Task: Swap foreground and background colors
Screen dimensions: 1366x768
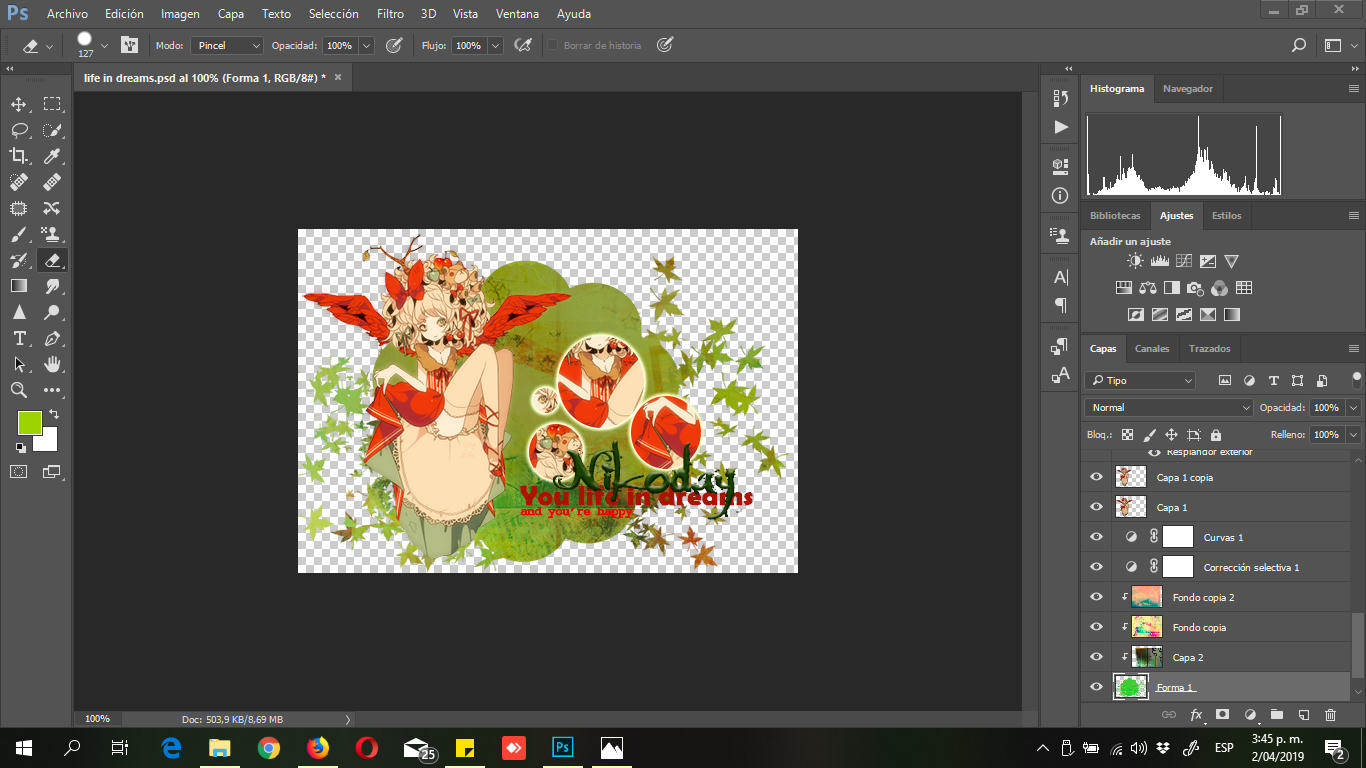Action: tap(54, 413)
